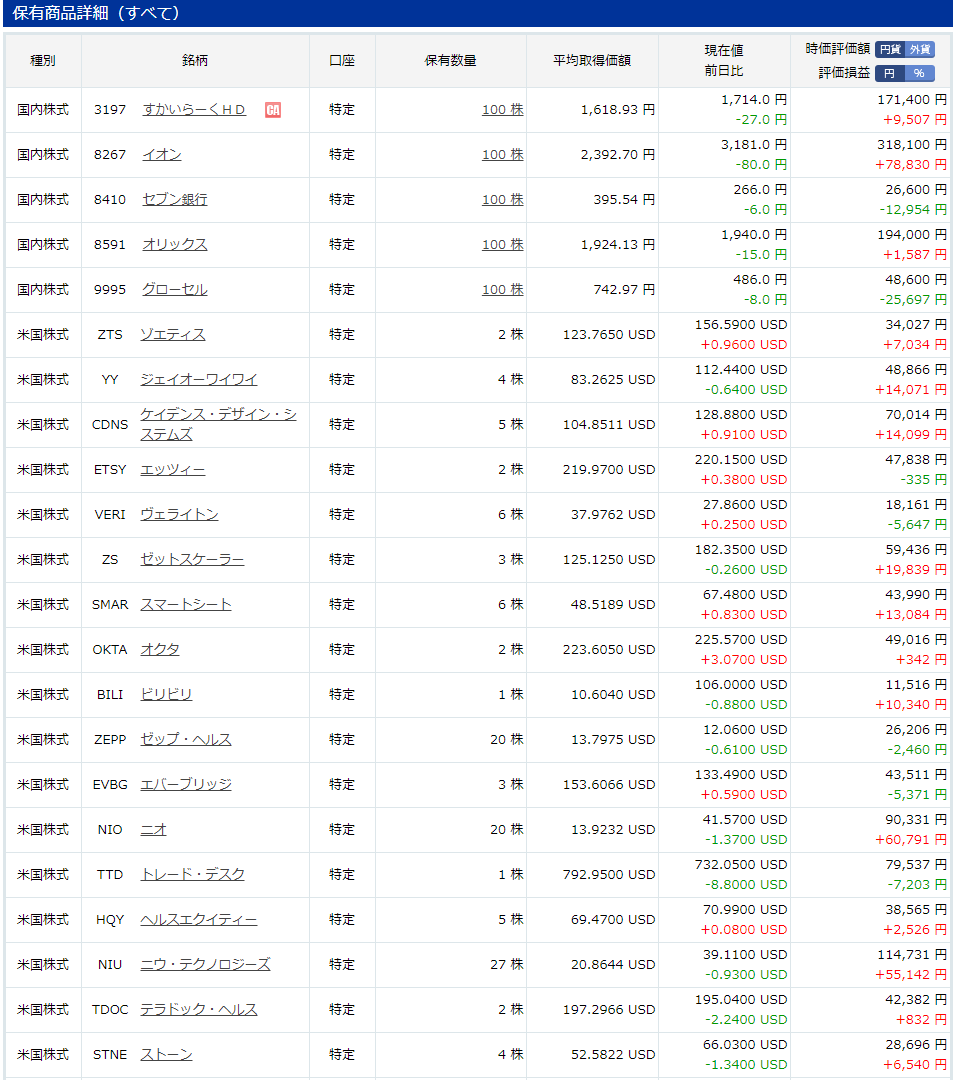Open グローセル stock link

pos(175,289)
